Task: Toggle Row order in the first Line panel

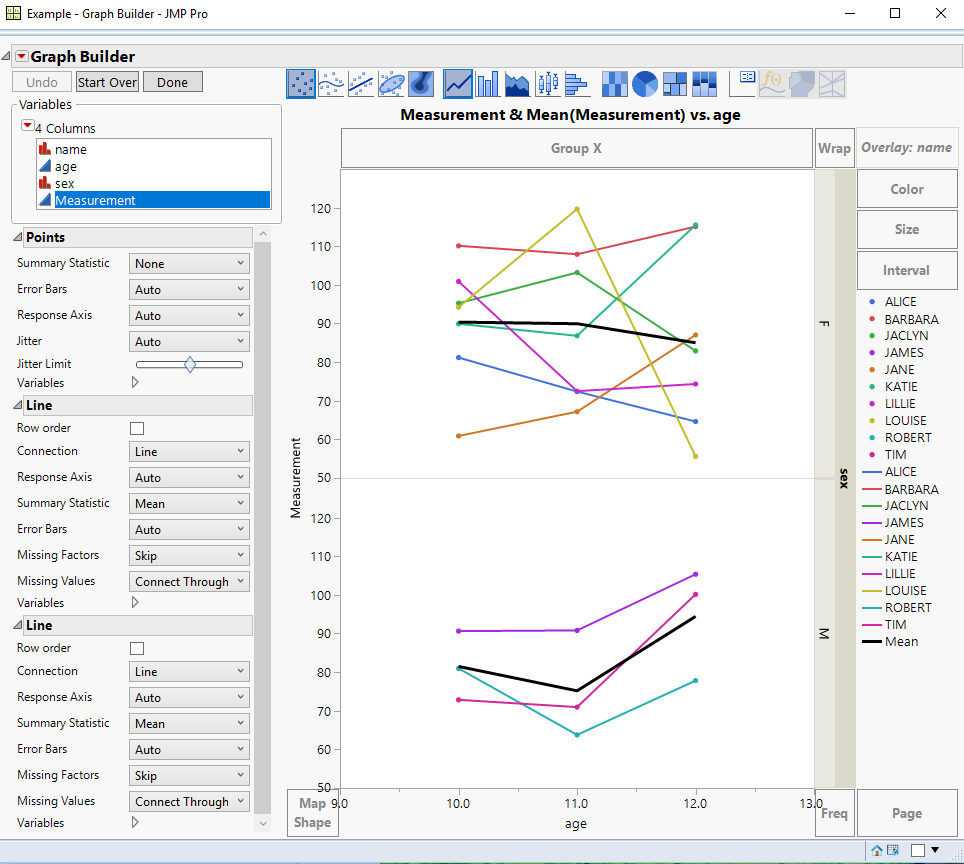Action: coord(137,427)
